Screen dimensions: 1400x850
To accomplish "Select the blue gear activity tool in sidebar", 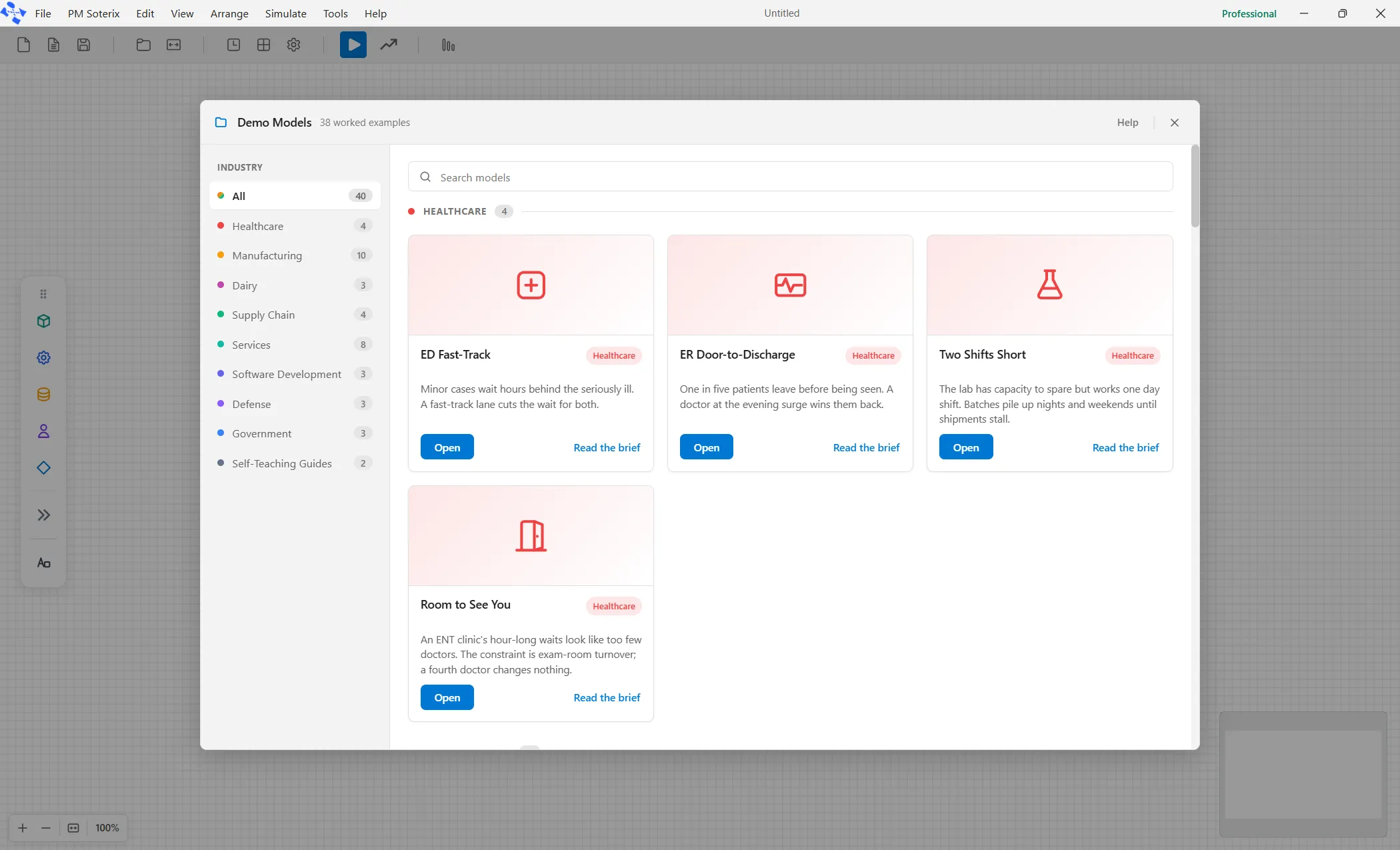I will [x=43, y=358].
